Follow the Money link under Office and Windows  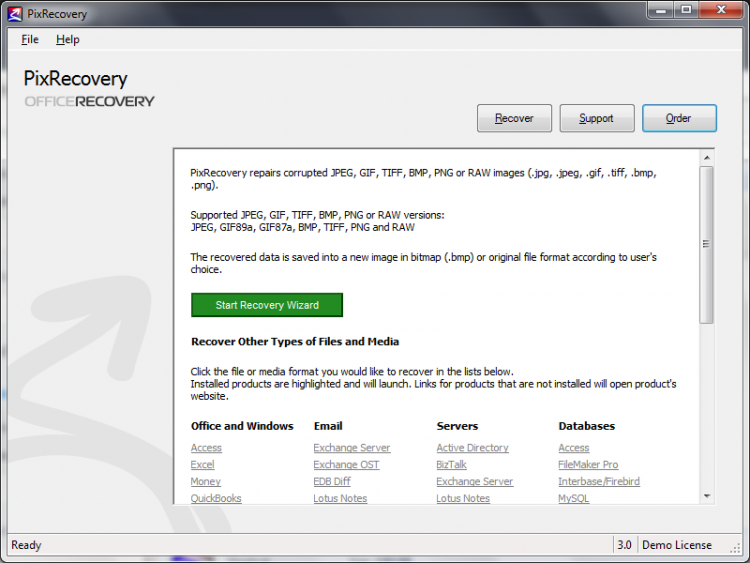click(205, 481)
